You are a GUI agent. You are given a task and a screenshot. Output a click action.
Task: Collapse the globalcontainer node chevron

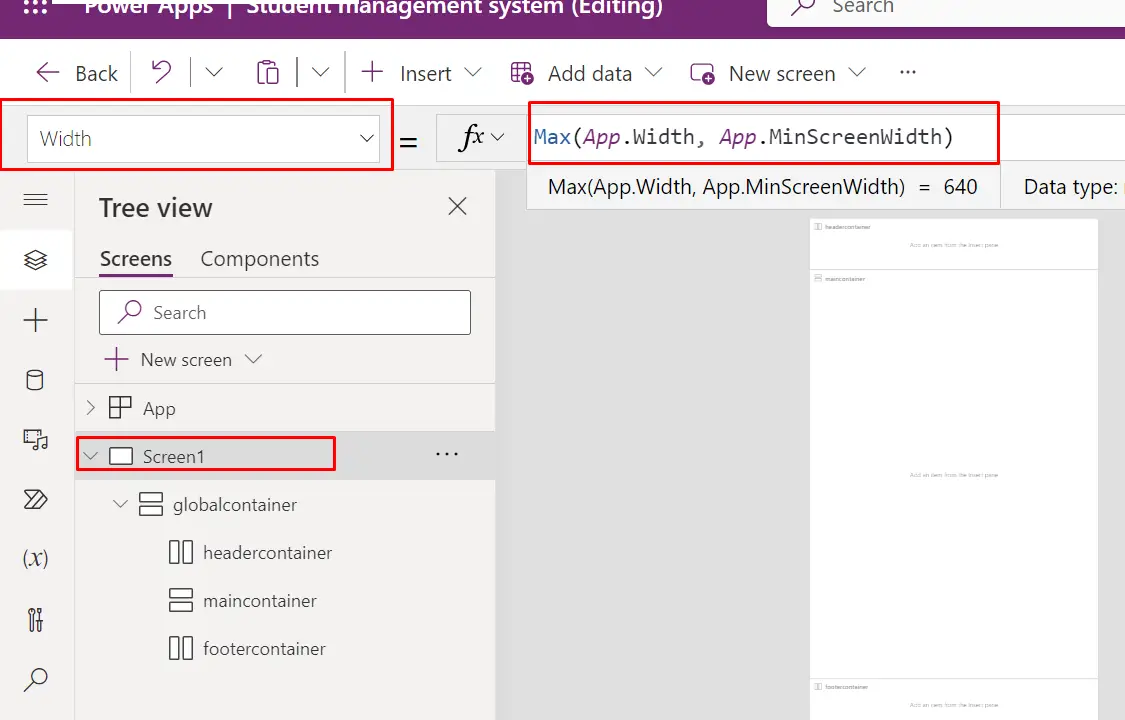pyautogui.click(x=121, y=504)
